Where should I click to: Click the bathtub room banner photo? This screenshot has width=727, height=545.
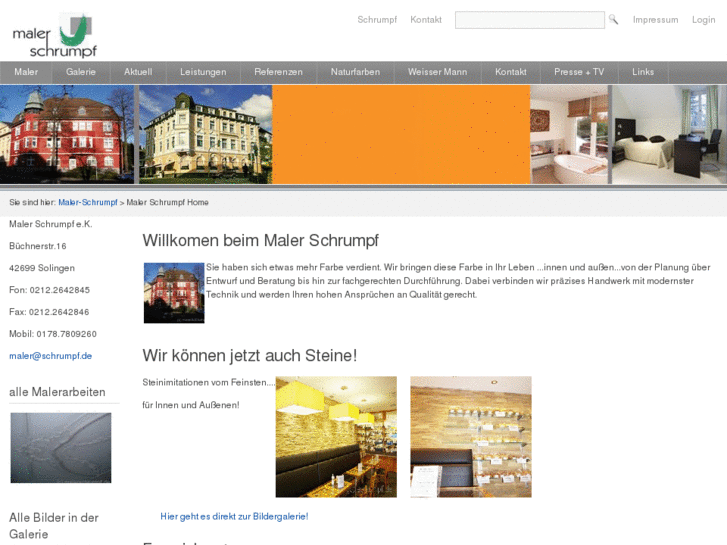569,135
